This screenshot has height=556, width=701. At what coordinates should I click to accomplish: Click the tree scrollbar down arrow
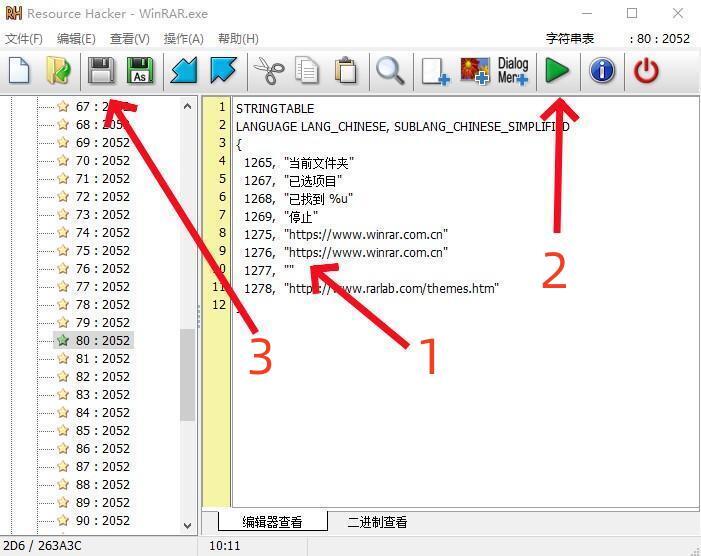188,524
